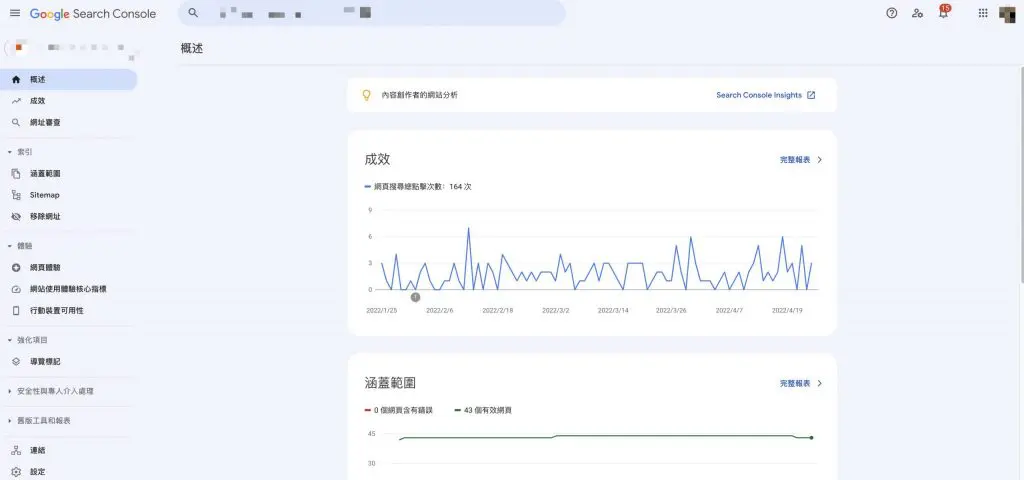Click the page vertical scrollbar
The width and height of the screenshot is (1024, 480).
tap(1021, 174)
